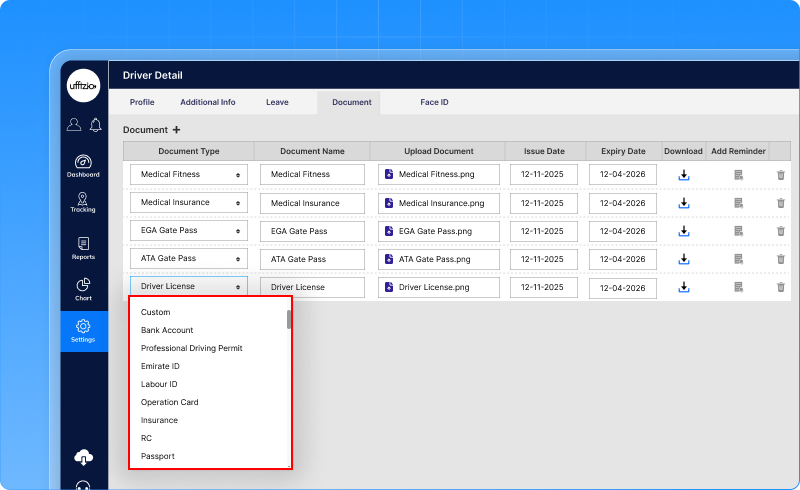The width and height of the screenshot is (800, 490).
Task: Click the cloud download icon in sidebar
Action: point(84,457)
